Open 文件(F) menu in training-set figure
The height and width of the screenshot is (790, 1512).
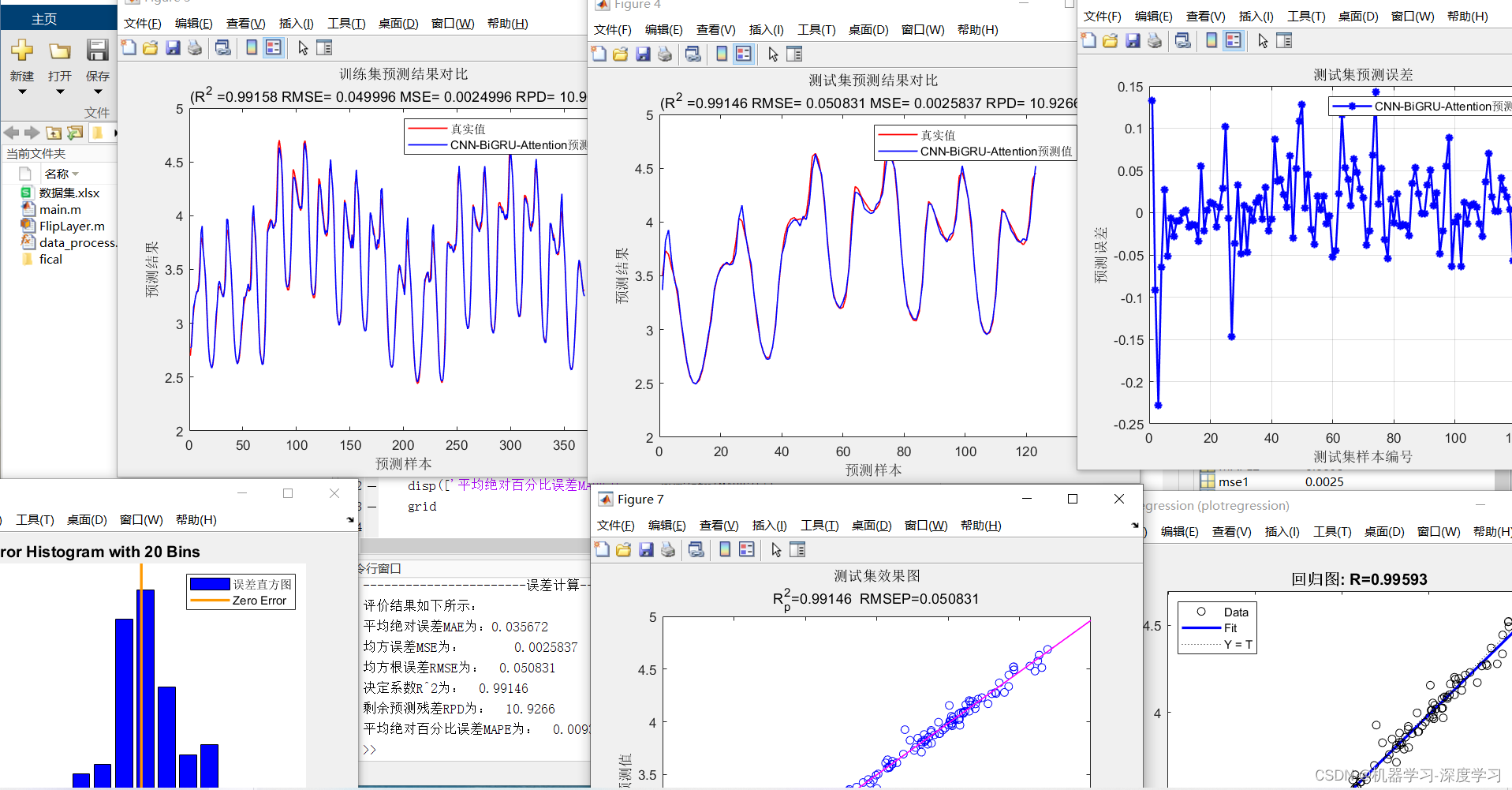pyautogui.click(x=143, y=24)
